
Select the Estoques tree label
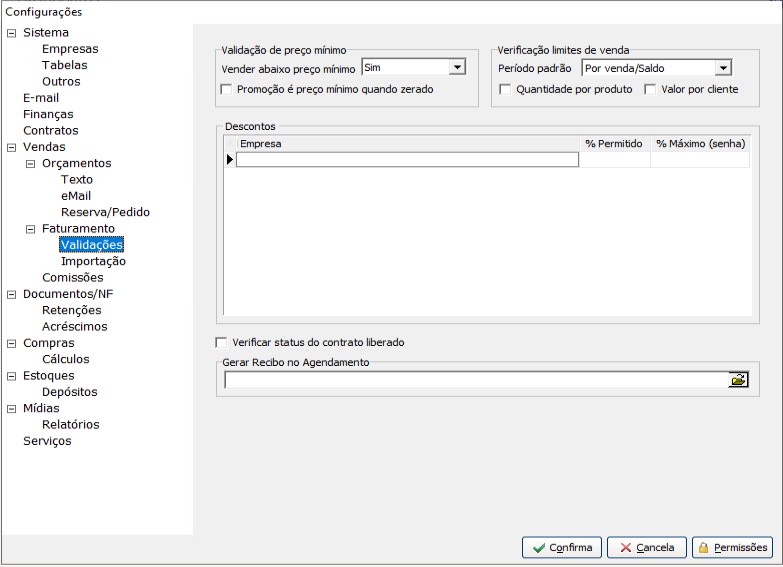[x=48, y=376]
